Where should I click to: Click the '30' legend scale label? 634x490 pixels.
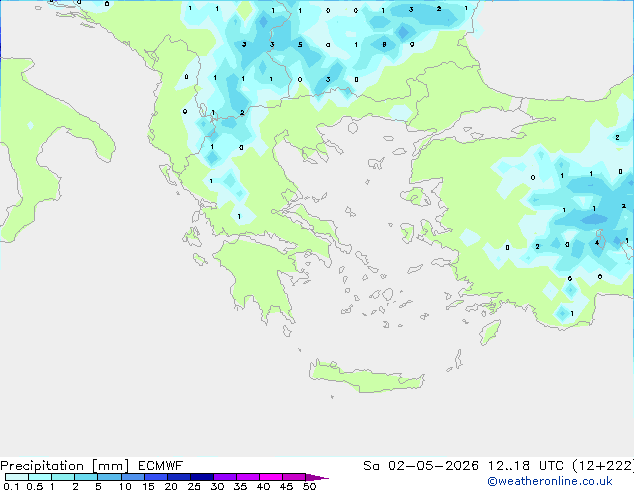point(217,486)
